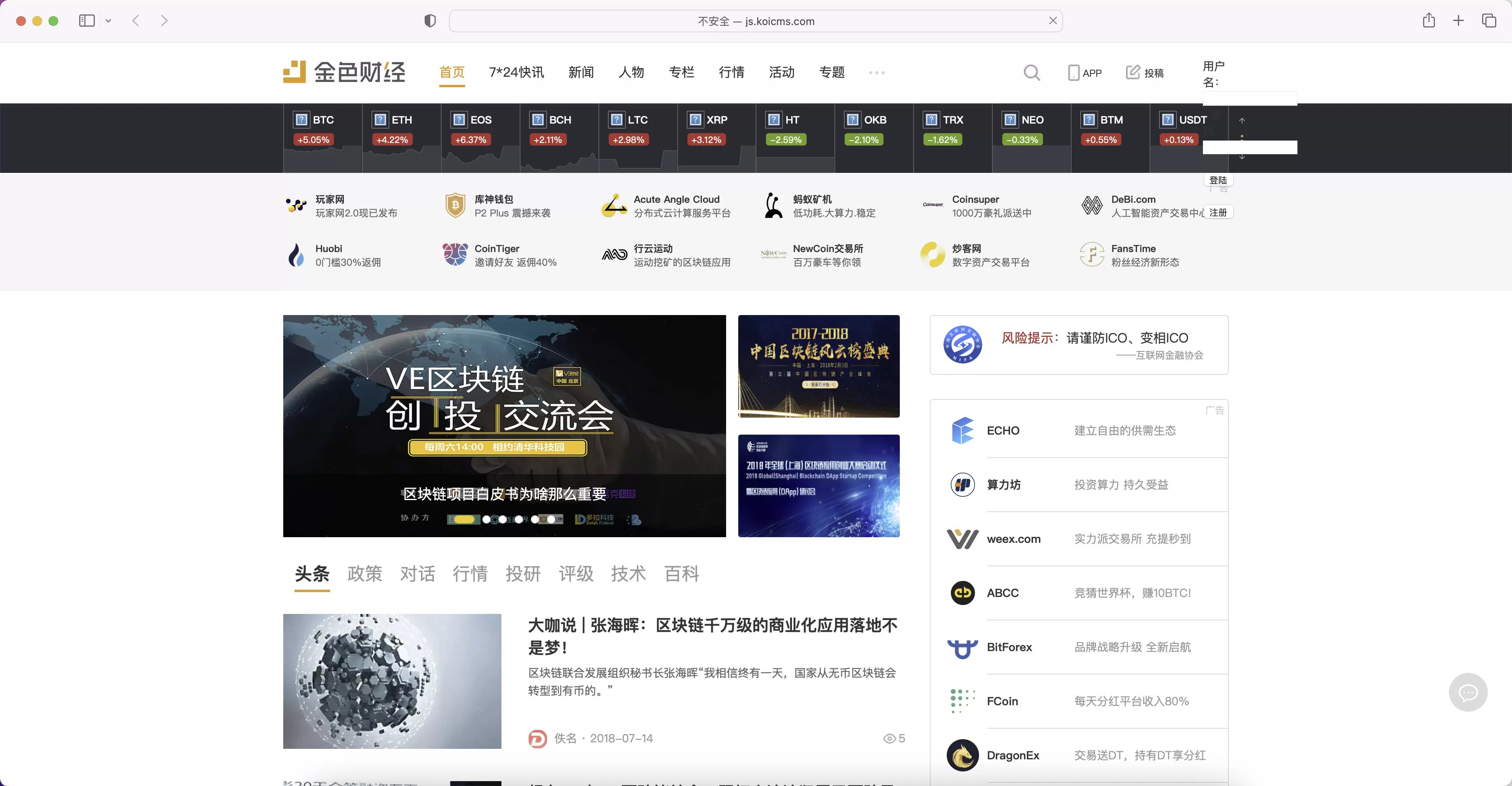This screenshot has width=1512, height=786.
Task: Click the 注册 register button
Action: coord(1218,212)
